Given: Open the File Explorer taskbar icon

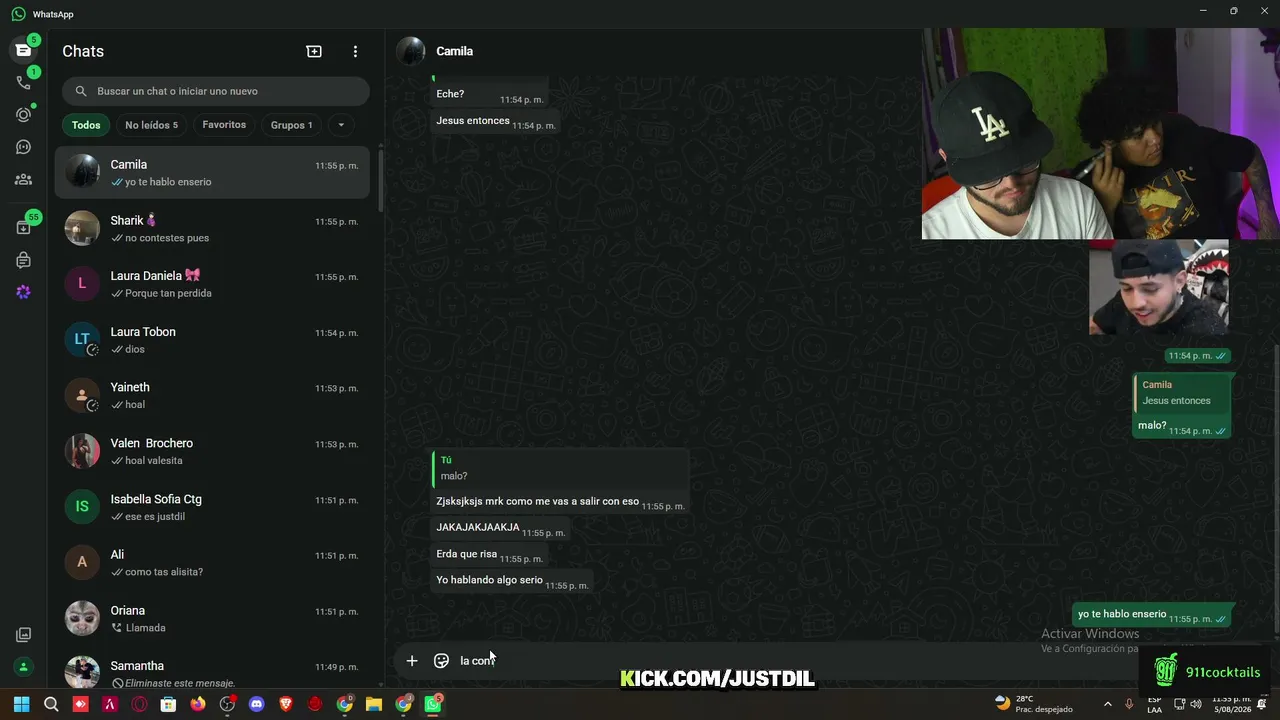Looking at the screenshot, I should click(x=374, y=704).
